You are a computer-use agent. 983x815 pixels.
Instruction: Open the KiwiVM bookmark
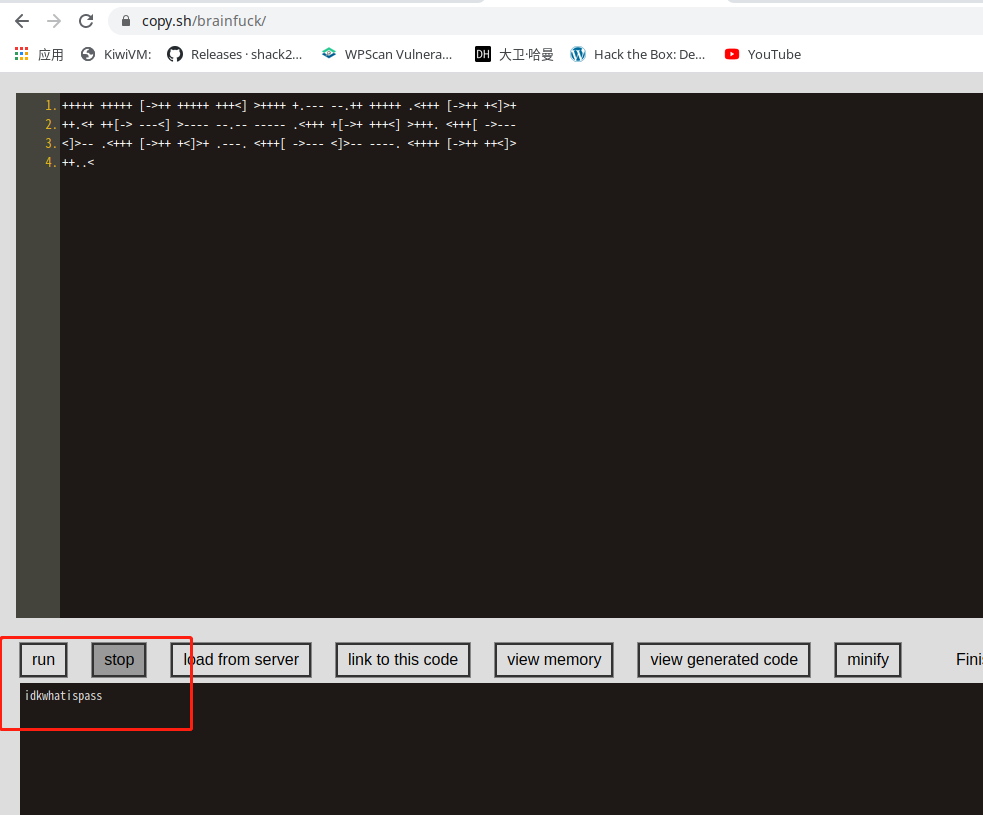117,55
